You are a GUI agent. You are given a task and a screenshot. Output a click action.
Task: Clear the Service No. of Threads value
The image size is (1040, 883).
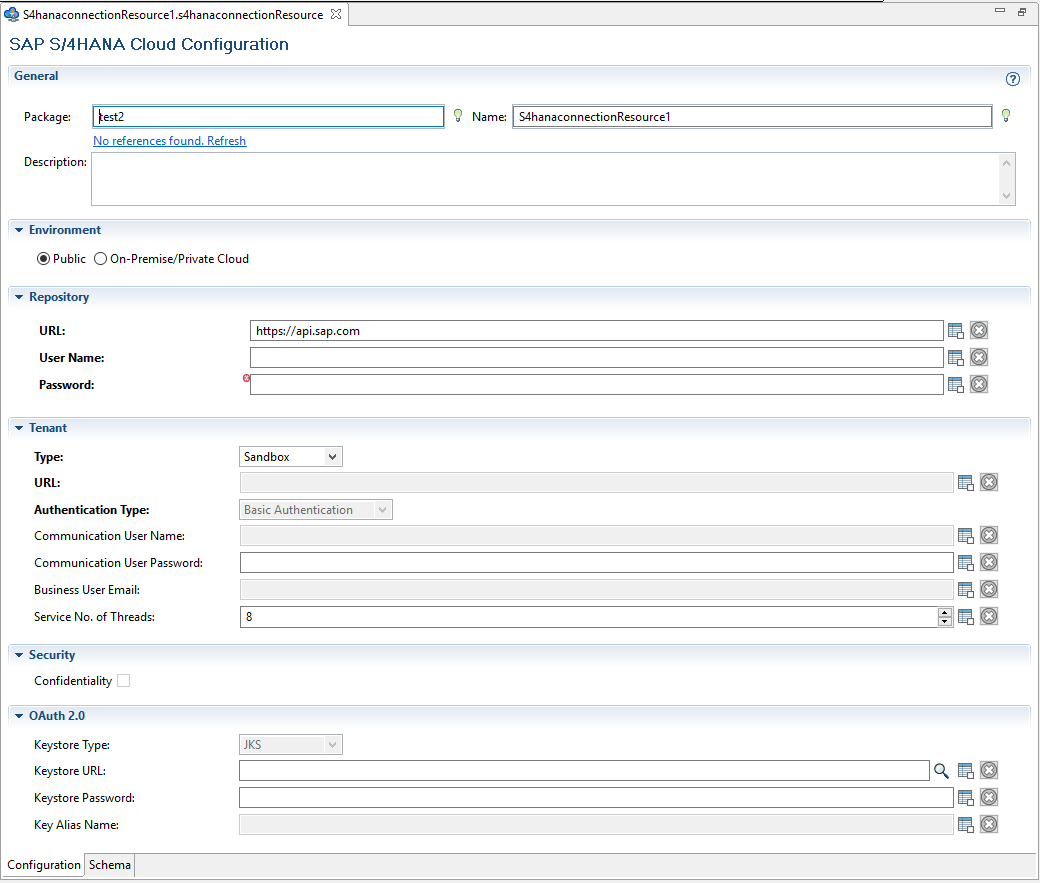coord(989,616)
